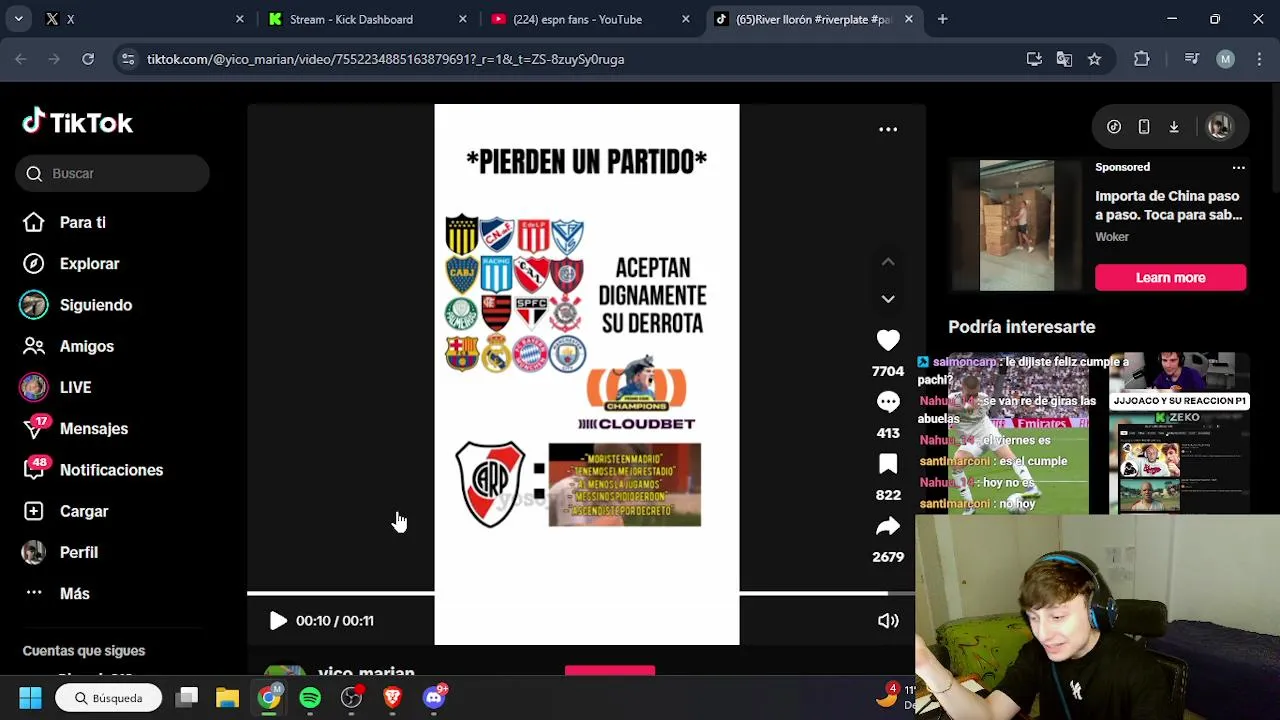Open the video three-dots options menu
The image size is (1280, 720).
pyautogui.click(x=888, y=129)
